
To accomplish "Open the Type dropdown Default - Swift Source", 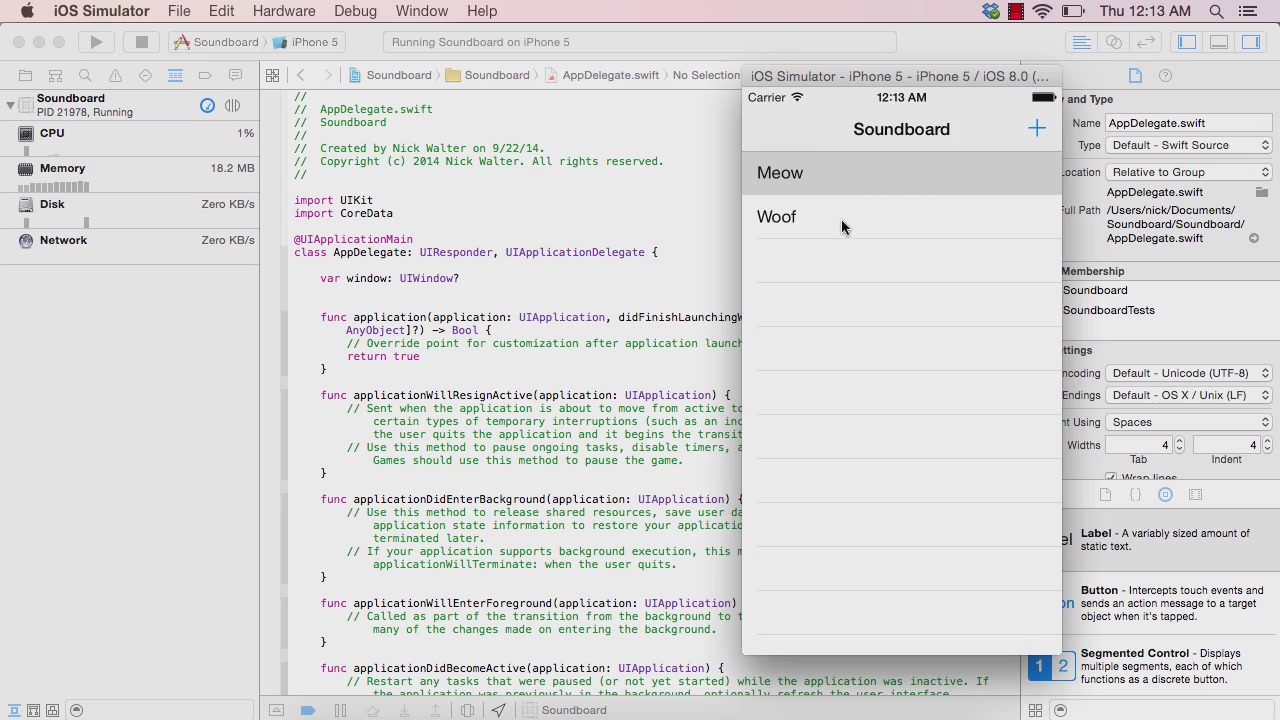I will [1189, 145].
